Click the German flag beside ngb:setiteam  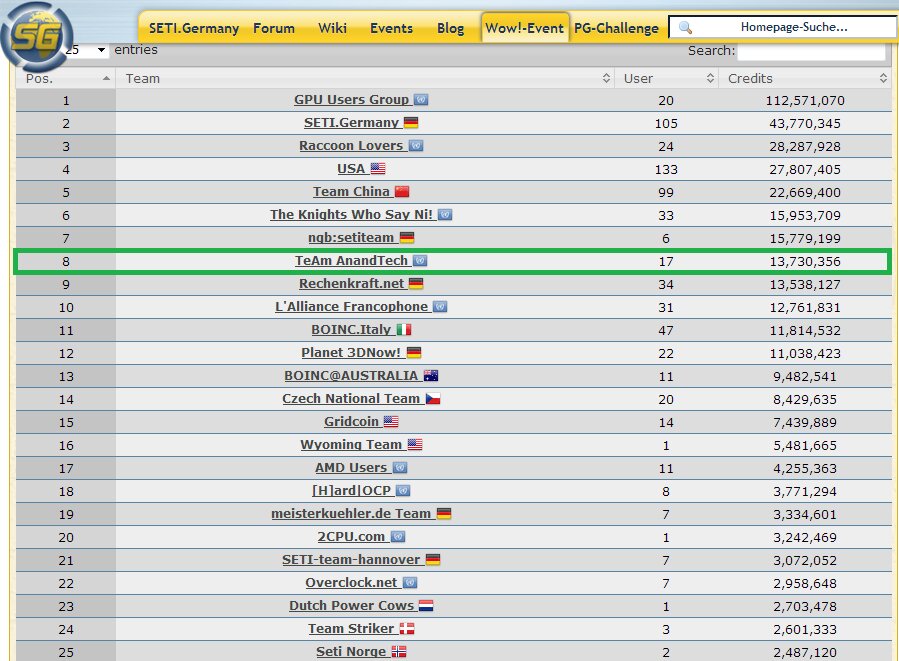point(407,237)
